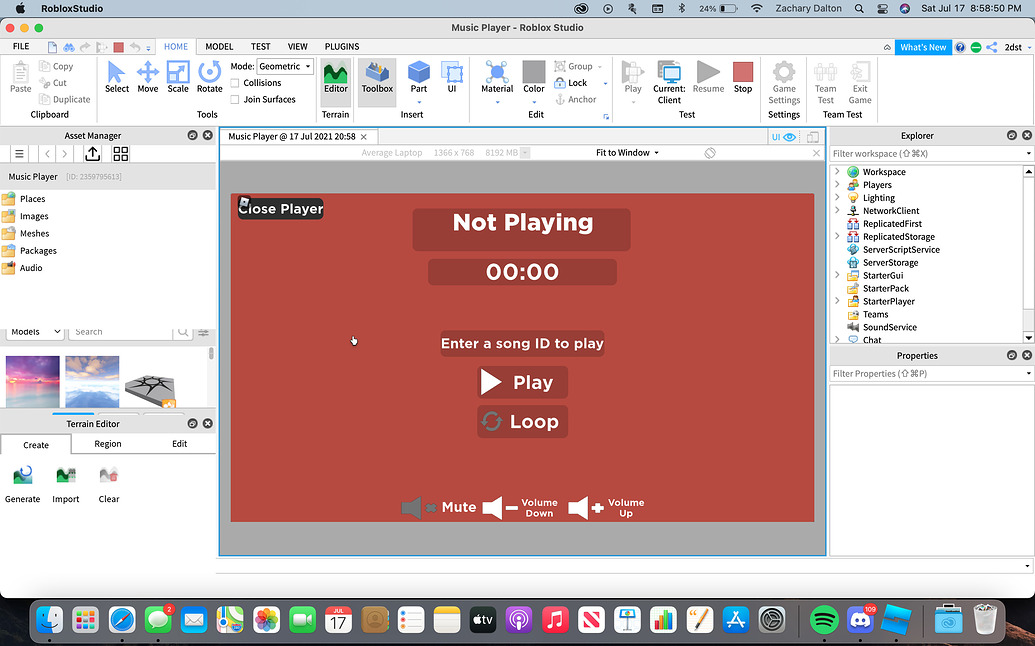Open the UI insert tool
1035x646 pixels.
pyautogui.click(x=451, y=78)
